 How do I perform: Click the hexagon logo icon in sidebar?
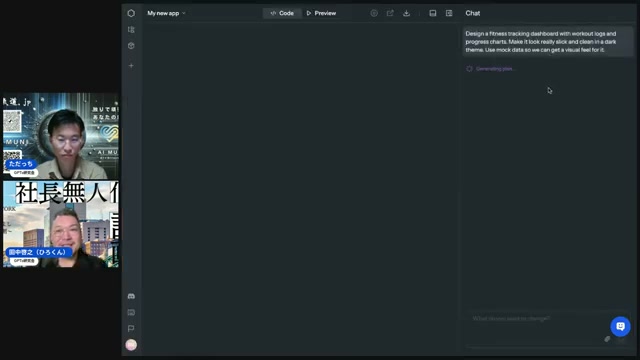[131, 13]
